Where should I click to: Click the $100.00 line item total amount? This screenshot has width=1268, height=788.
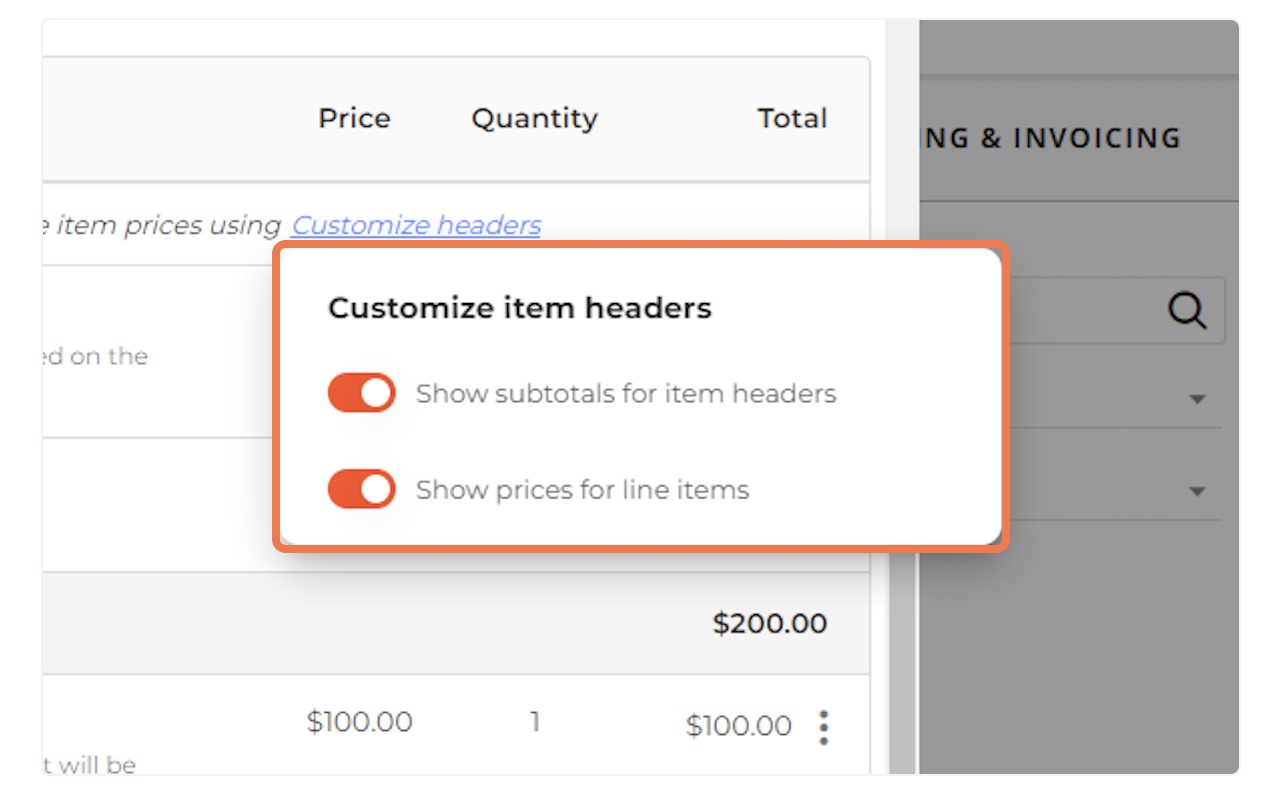(x=739, y=726)
